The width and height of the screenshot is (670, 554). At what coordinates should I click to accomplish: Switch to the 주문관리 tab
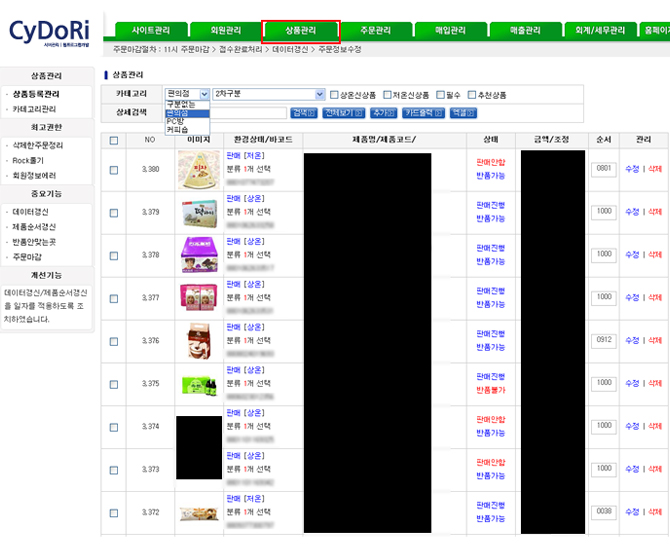tap(377, 30)
